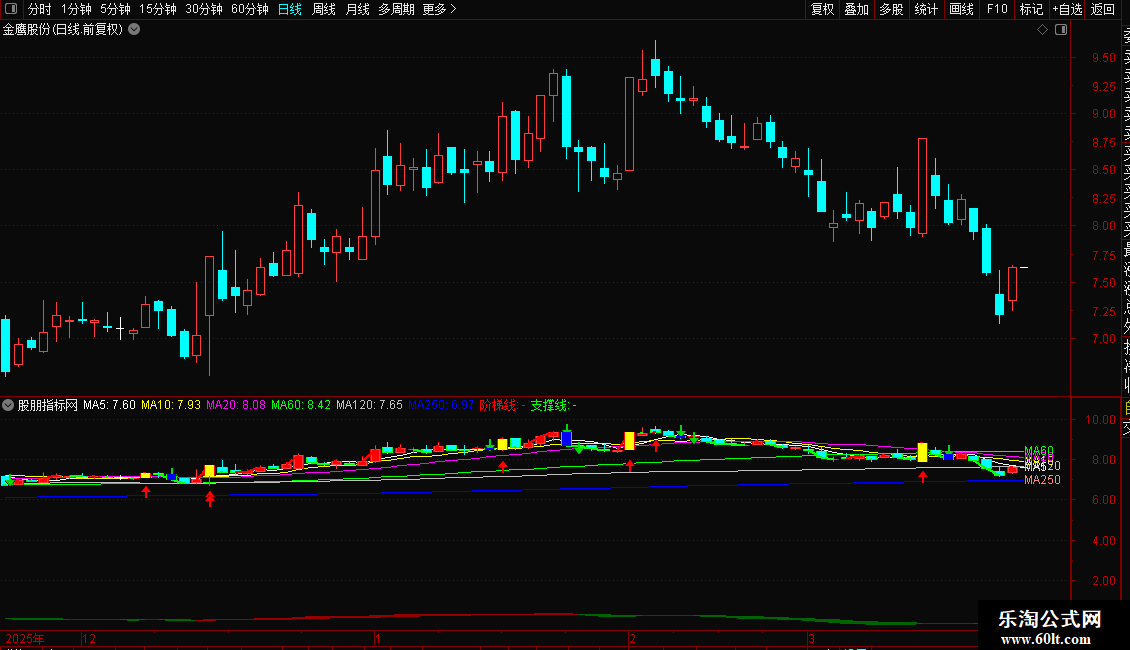The image size is (1130, 650).
Task: Click the month 3 marker on time axis
Action: (811, 638)
